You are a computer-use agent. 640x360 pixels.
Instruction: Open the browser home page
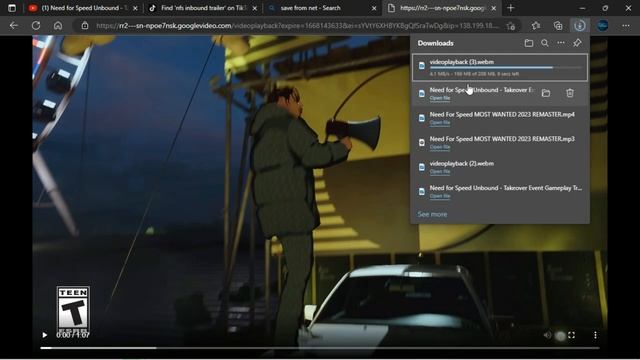click(58, 25)
